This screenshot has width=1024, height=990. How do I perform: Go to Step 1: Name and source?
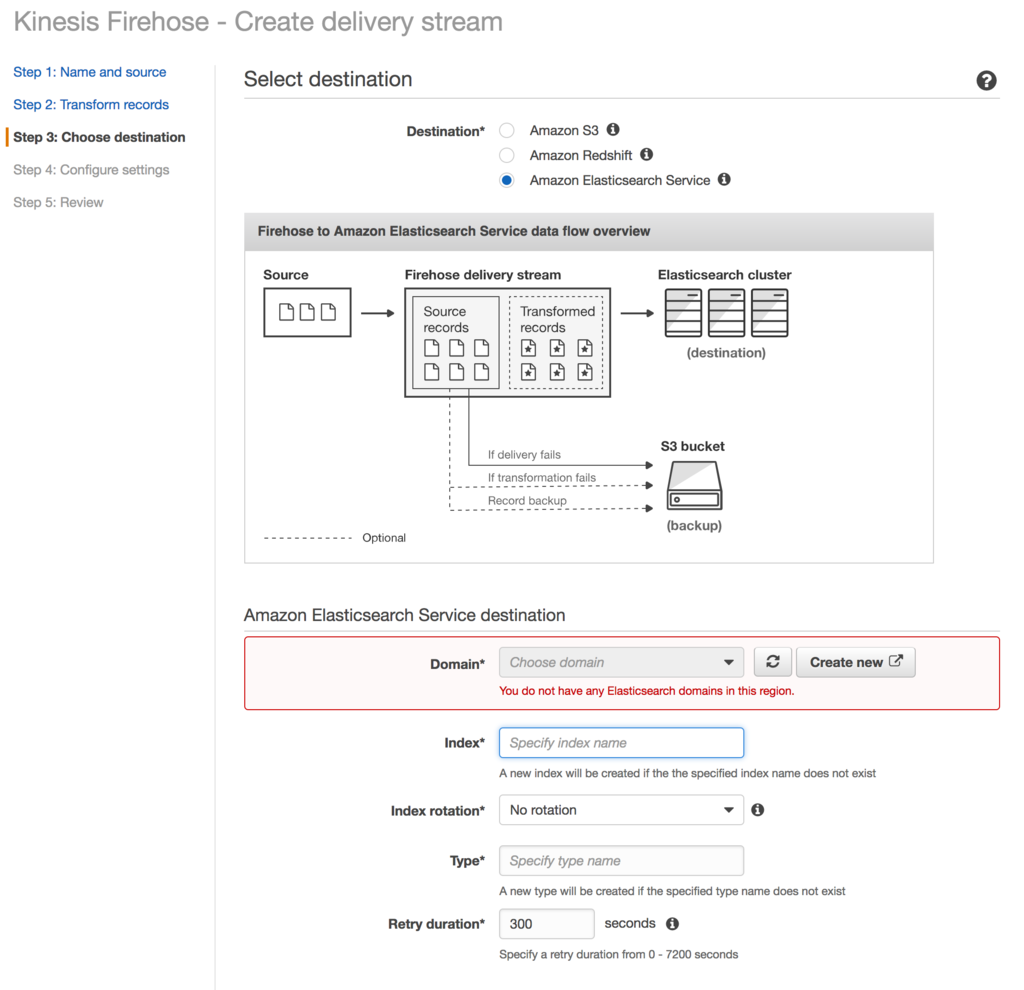click(90, 72)
